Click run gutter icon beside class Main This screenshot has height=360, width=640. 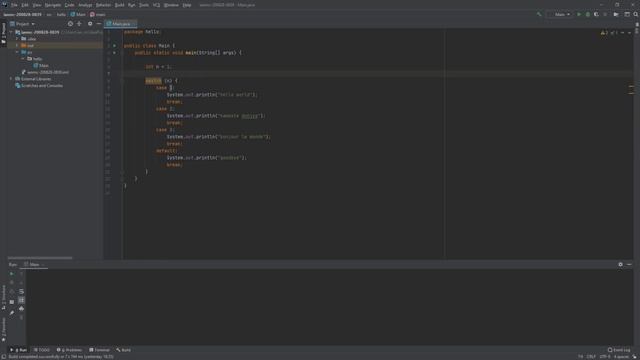pyautogui.click(x=114, y=46)
